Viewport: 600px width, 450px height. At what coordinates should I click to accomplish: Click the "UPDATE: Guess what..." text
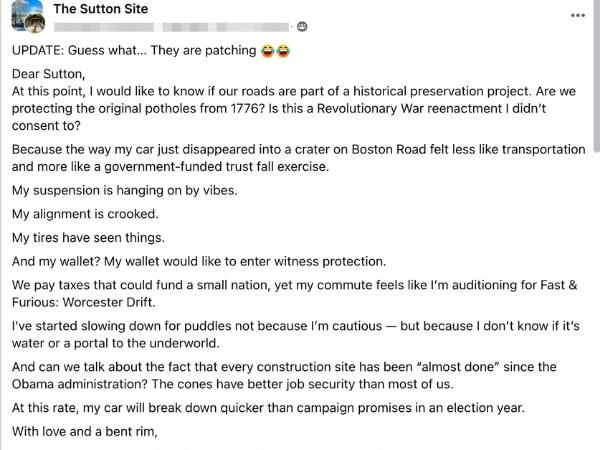[130, 50]
